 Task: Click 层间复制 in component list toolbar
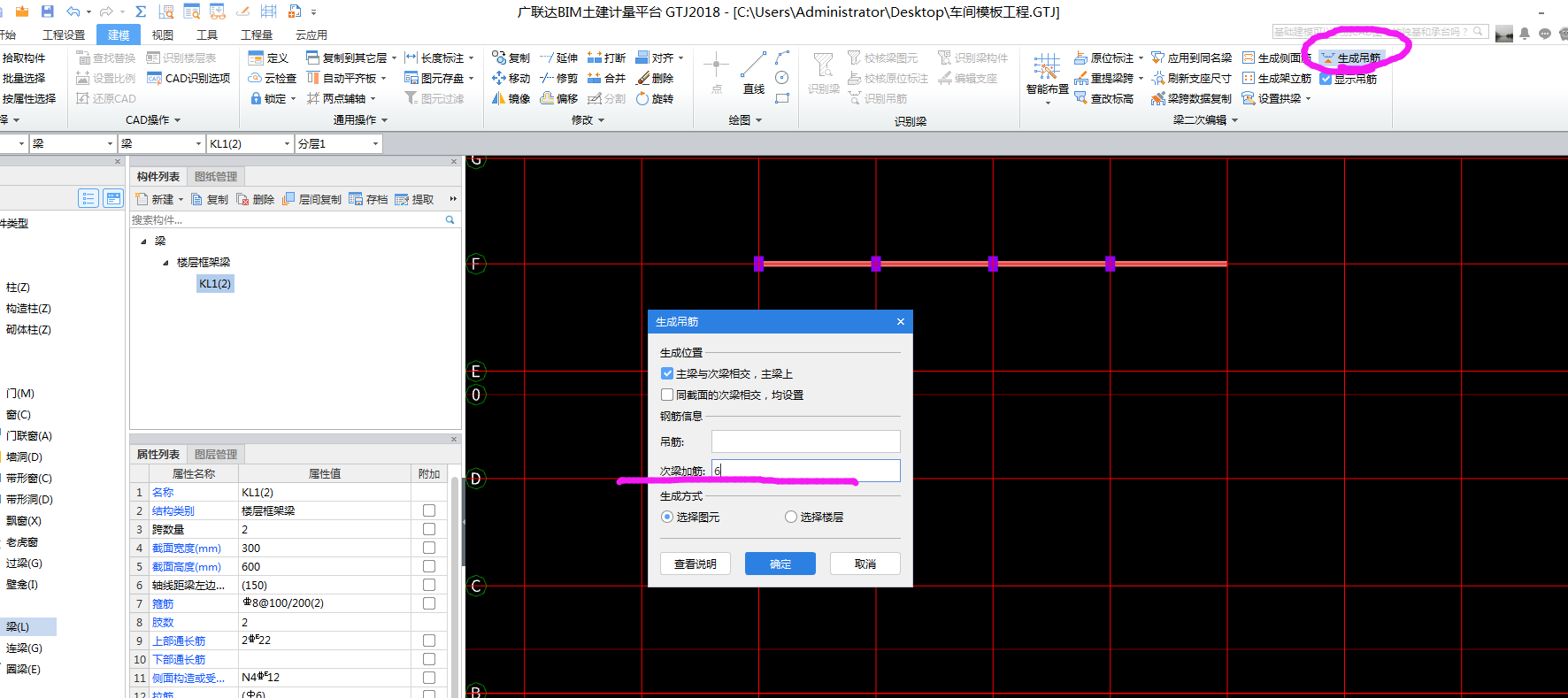[x=311, y=199]
